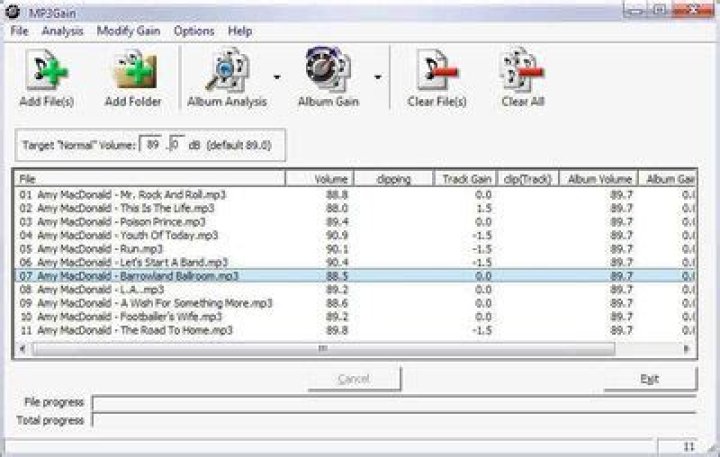The width and height of the screenshot is (720, 457).
Task: Sort list by clipping column header
Action: coord(394,179)
